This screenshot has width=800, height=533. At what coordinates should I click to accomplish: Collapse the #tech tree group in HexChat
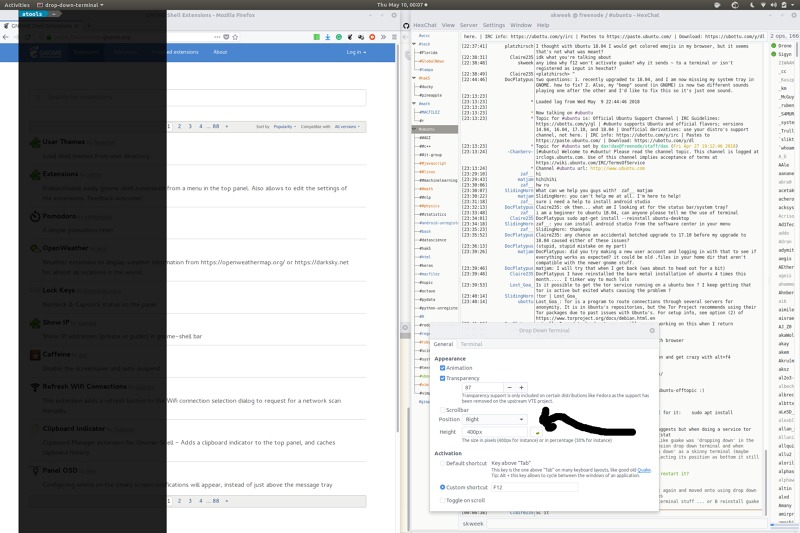click(x=414, y=44)
